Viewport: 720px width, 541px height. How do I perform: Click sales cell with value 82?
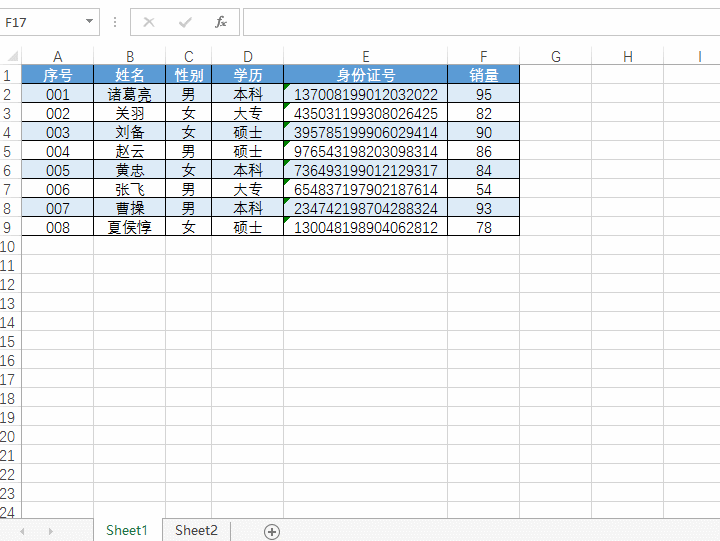(484, 113)
